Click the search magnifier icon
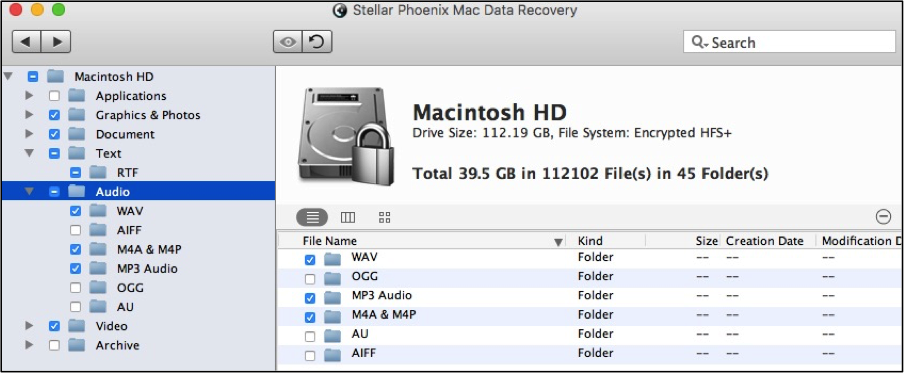The width and height of the screenshot is (904, 373). click(x=698, y=42)
